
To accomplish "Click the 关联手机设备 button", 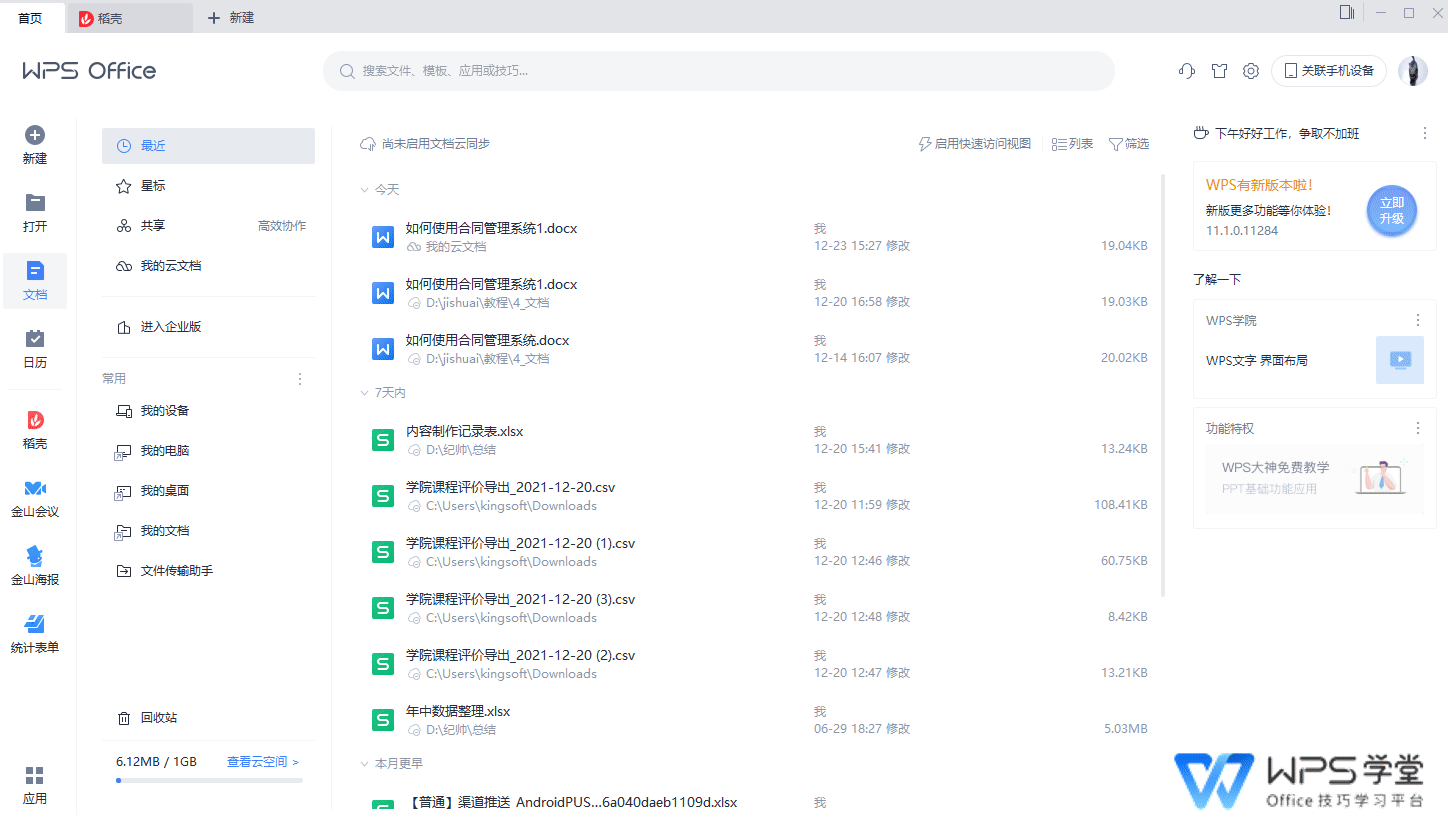I will click(x=1329, y=71).
